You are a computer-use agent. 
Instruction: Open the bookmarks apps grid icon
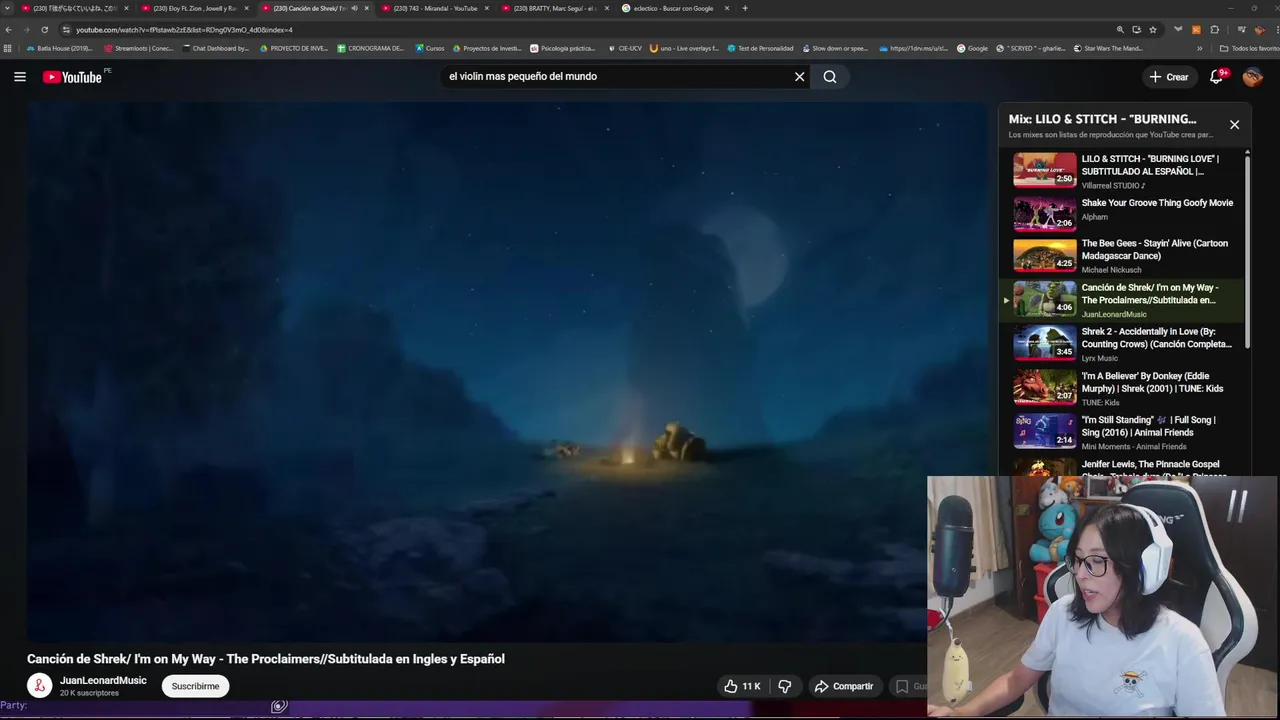click(8, 48)
